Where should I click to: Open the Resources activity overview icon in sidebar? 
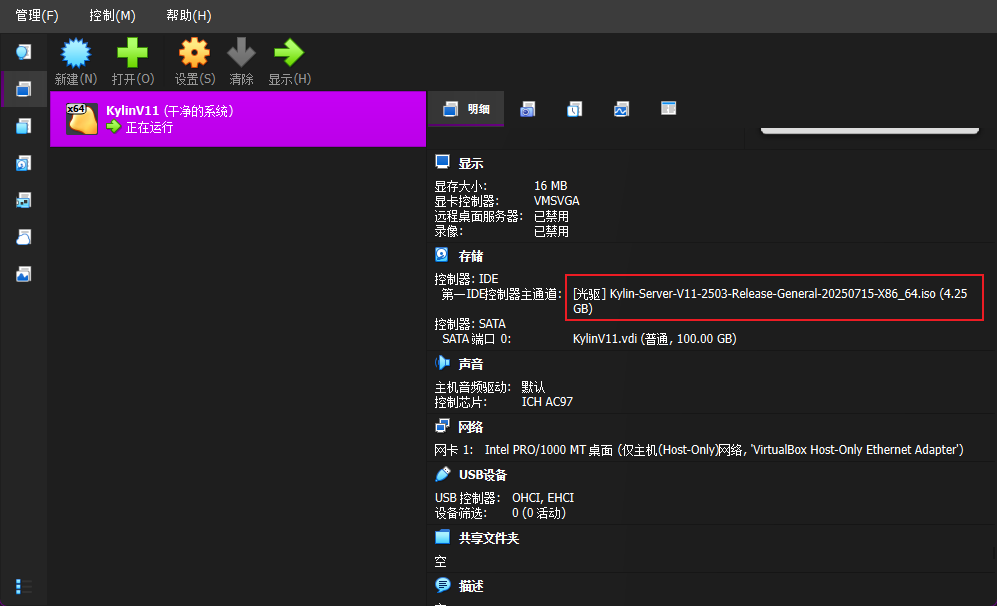(24, 274)
